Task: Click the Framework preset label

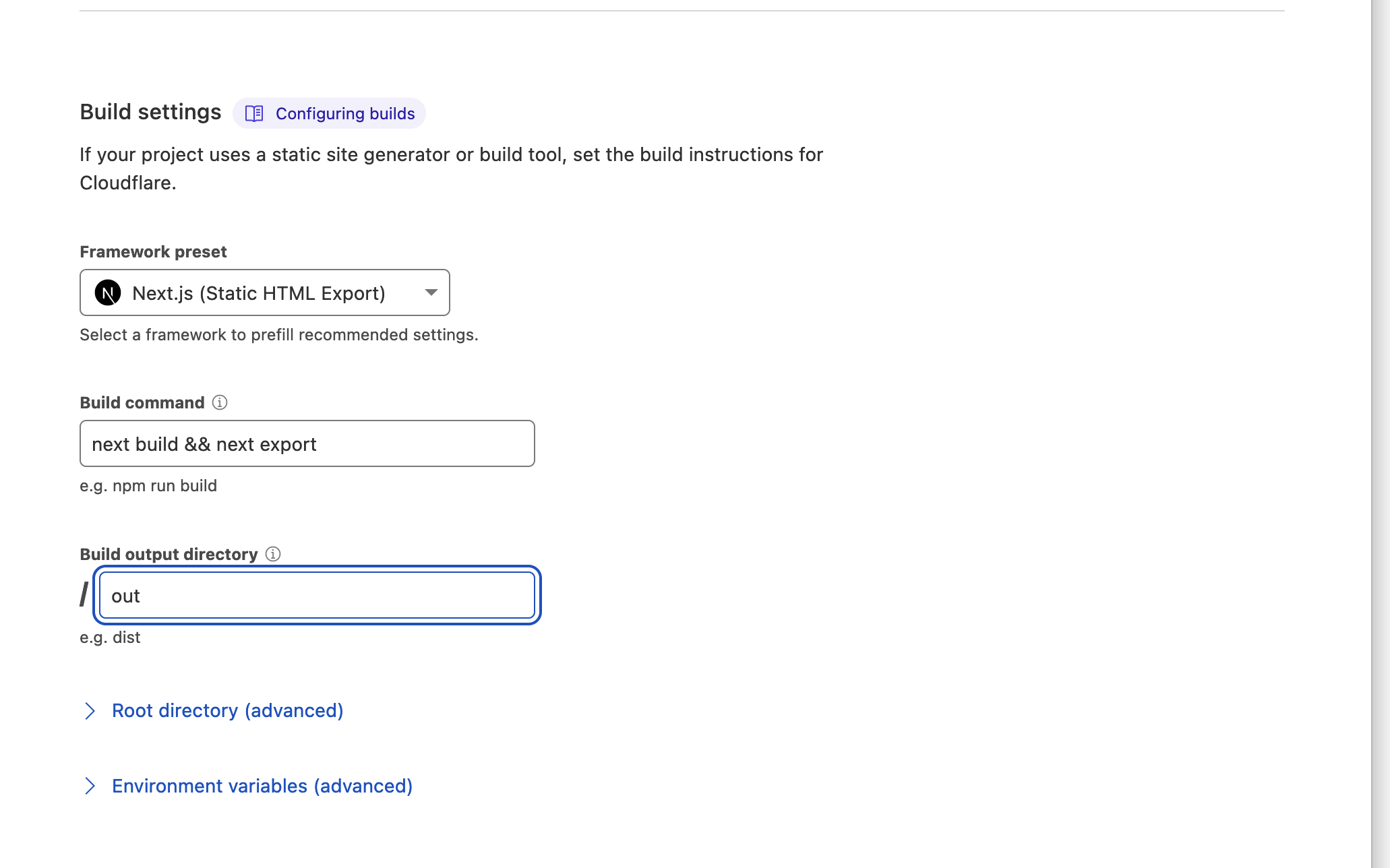Action: point(153,251)
